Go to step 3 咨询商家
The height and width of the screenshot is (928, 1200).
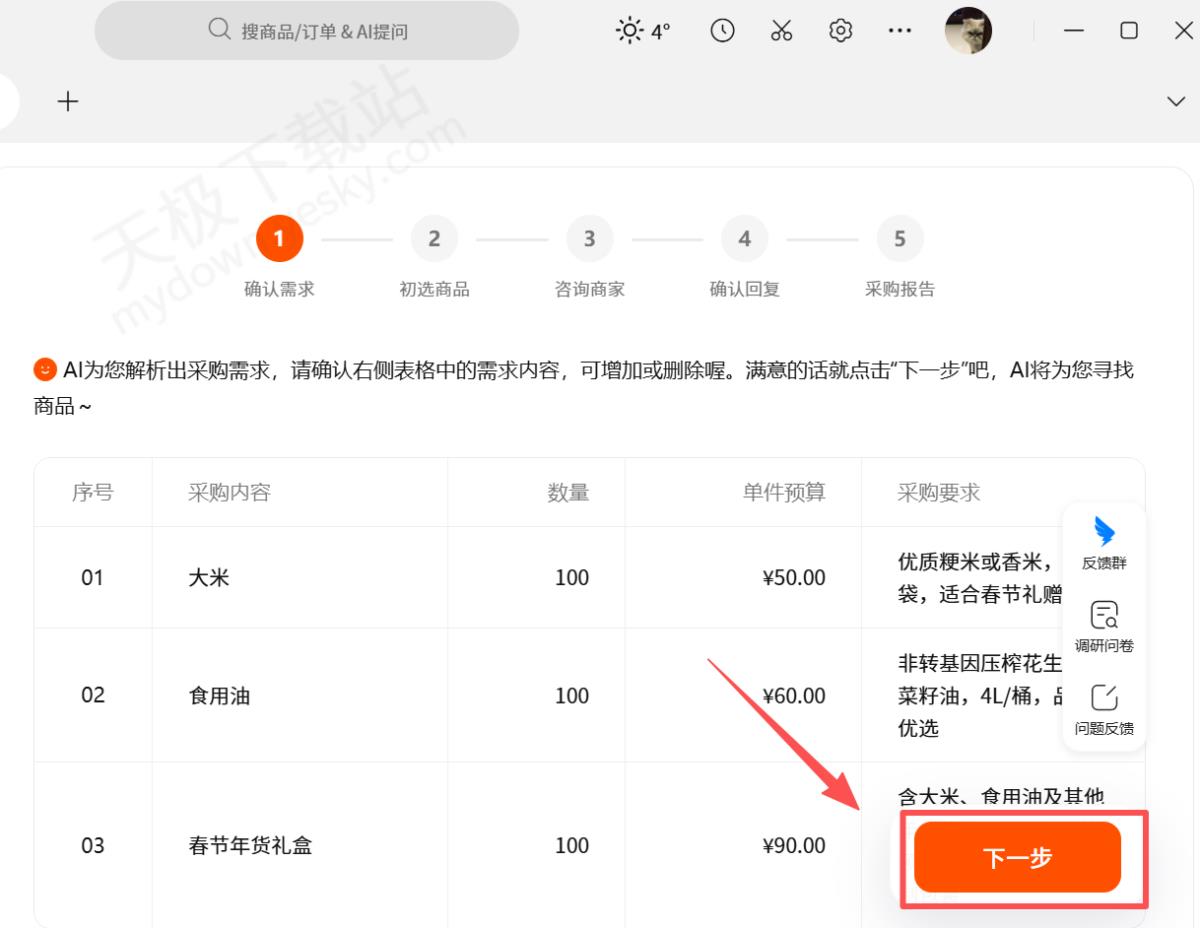pyautogui.click(x=589, y=239)
